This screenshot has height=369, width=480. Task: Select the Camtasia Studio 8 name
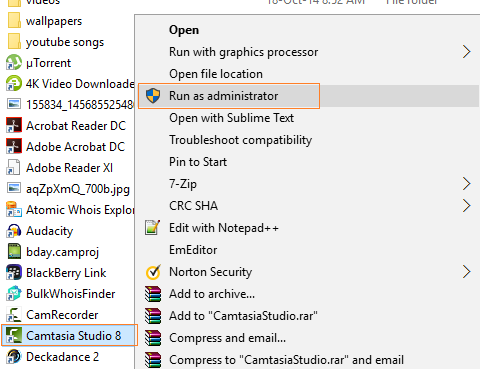(74, 336)
